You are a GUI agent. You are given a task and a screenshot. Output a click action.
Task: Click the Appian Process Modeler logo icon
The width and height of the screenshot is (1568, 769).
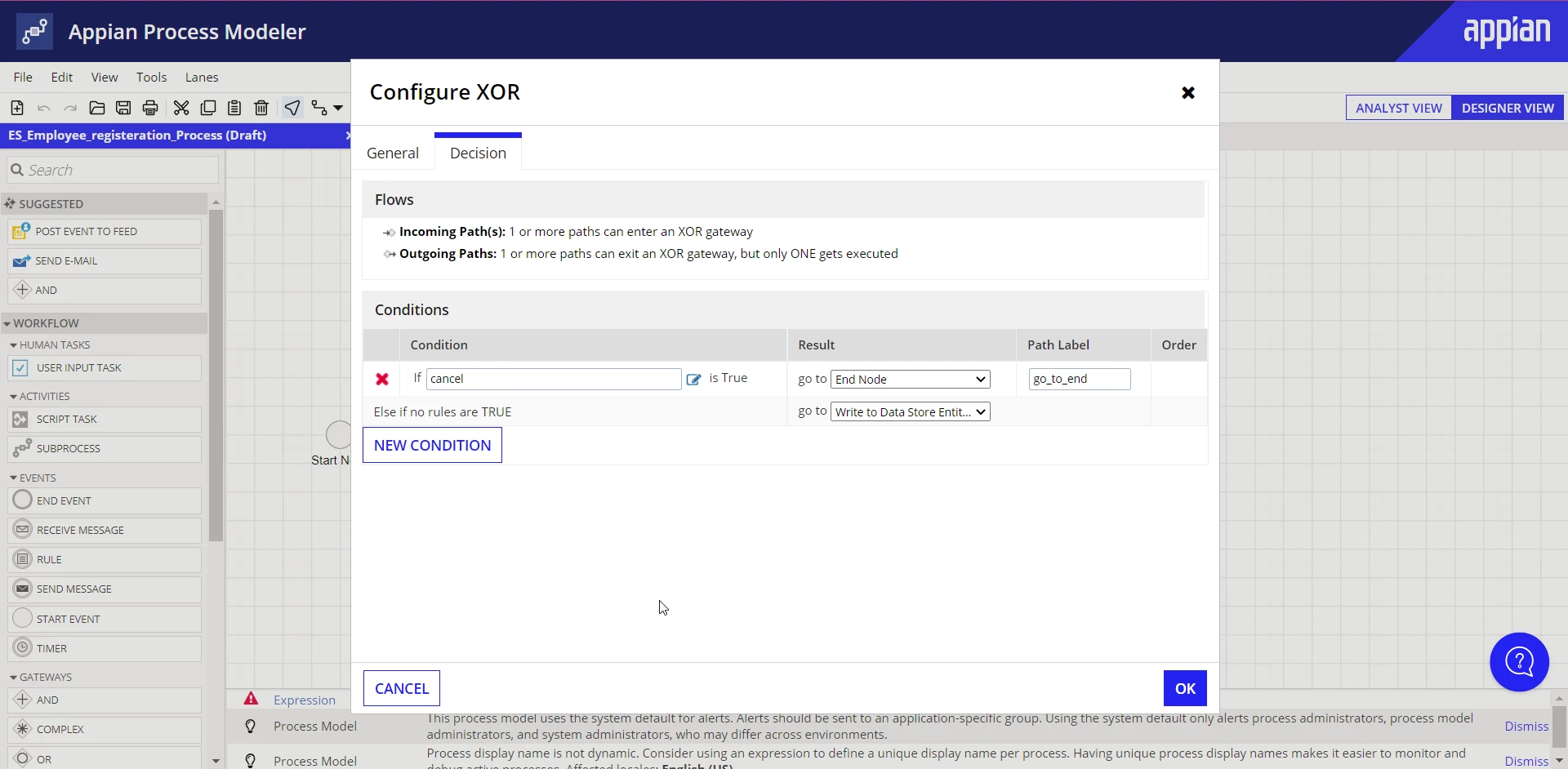click(x=34, y=31)
